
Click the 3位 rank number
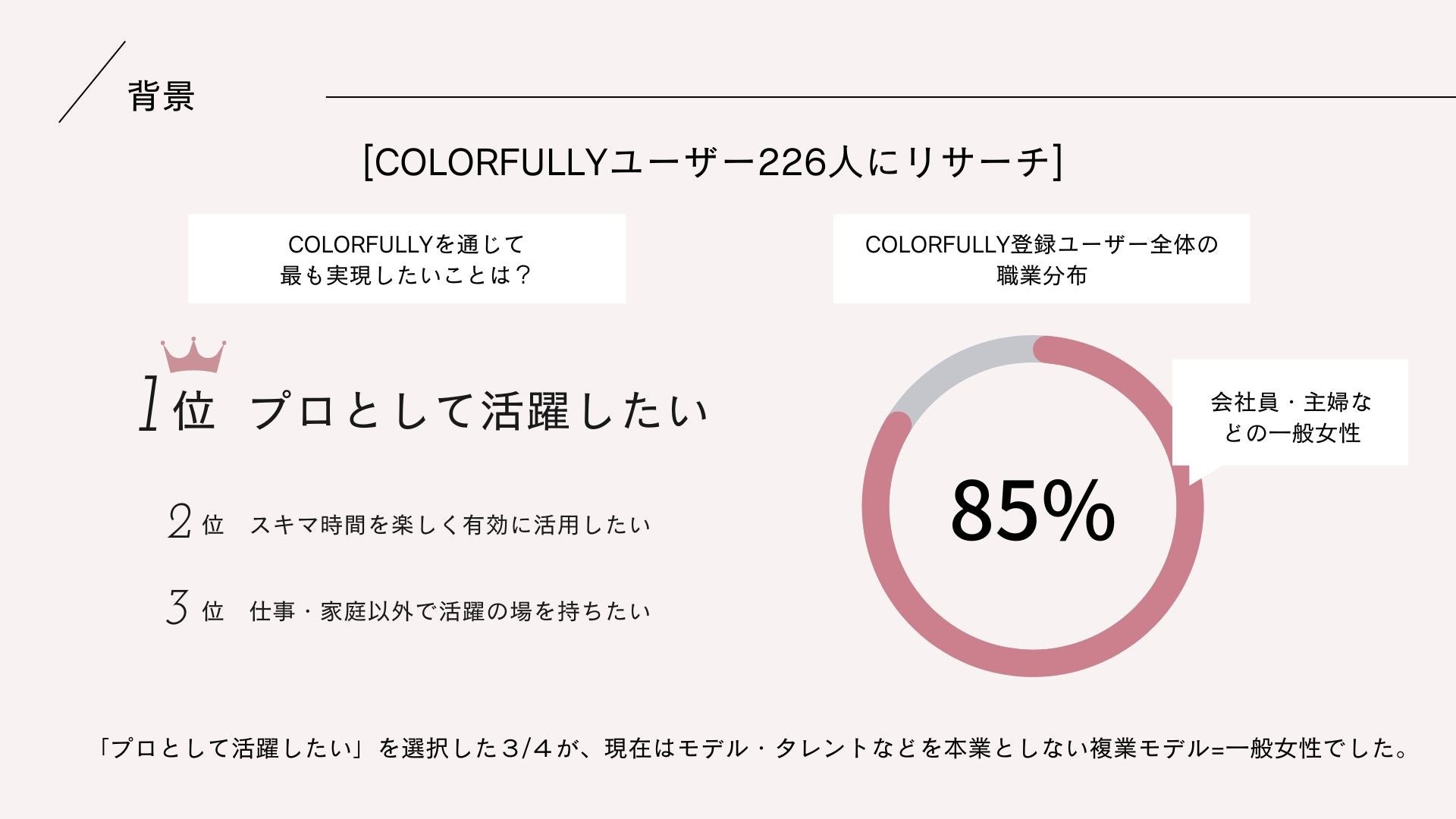pos(194,610)
